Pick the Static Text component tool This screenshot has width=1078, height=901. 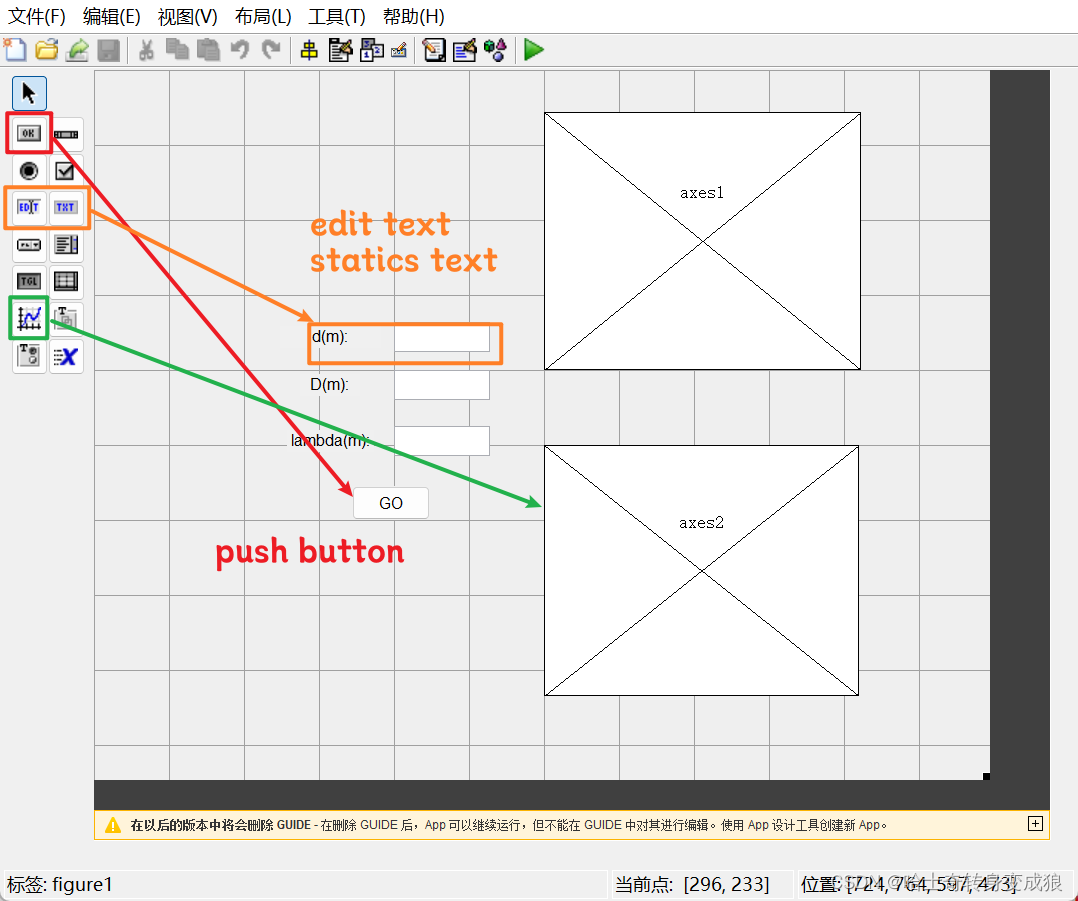pyautogui.click(x=66, y=208)
